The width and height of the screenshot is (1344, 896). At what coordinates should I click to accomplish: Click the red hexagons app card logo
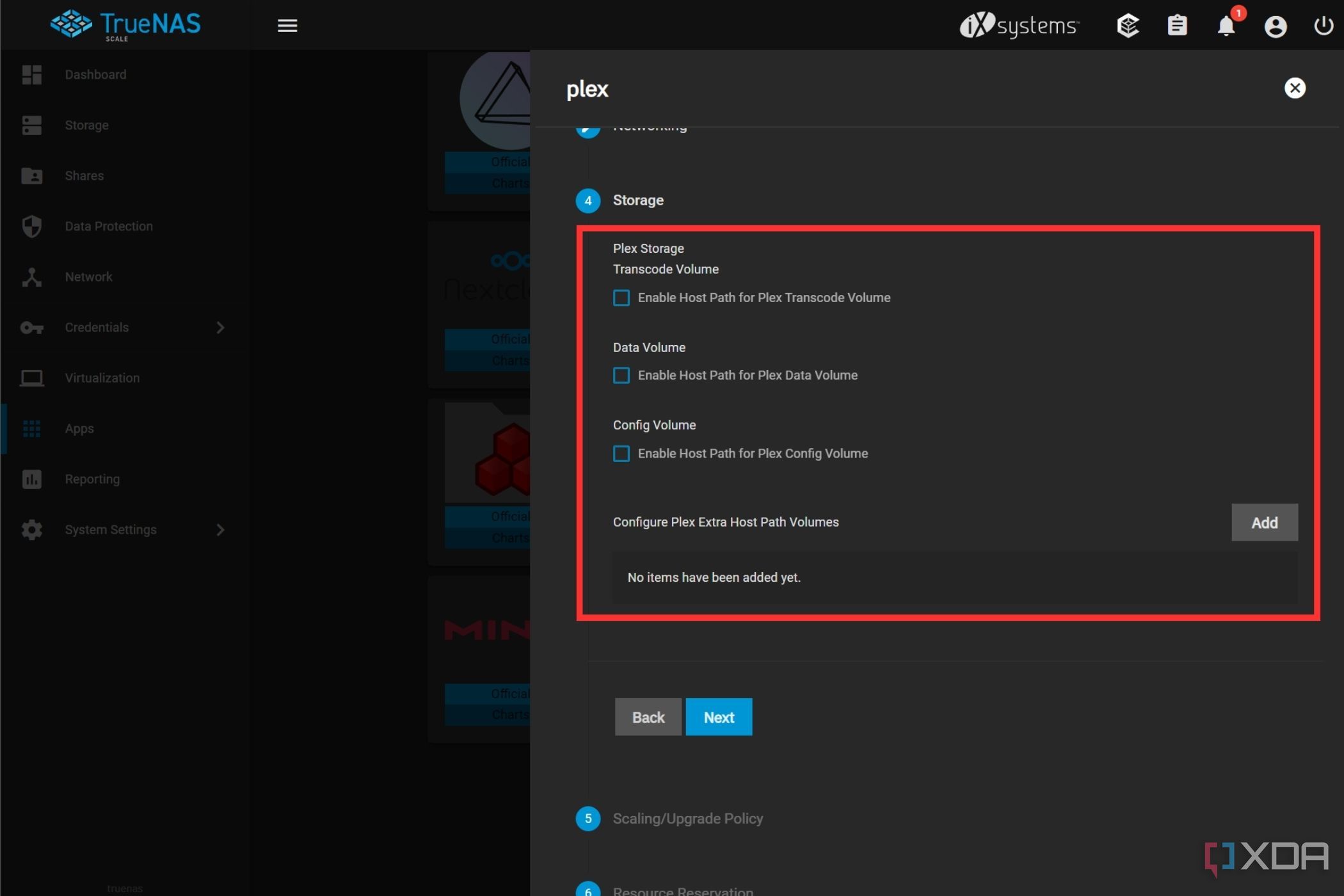502,460
